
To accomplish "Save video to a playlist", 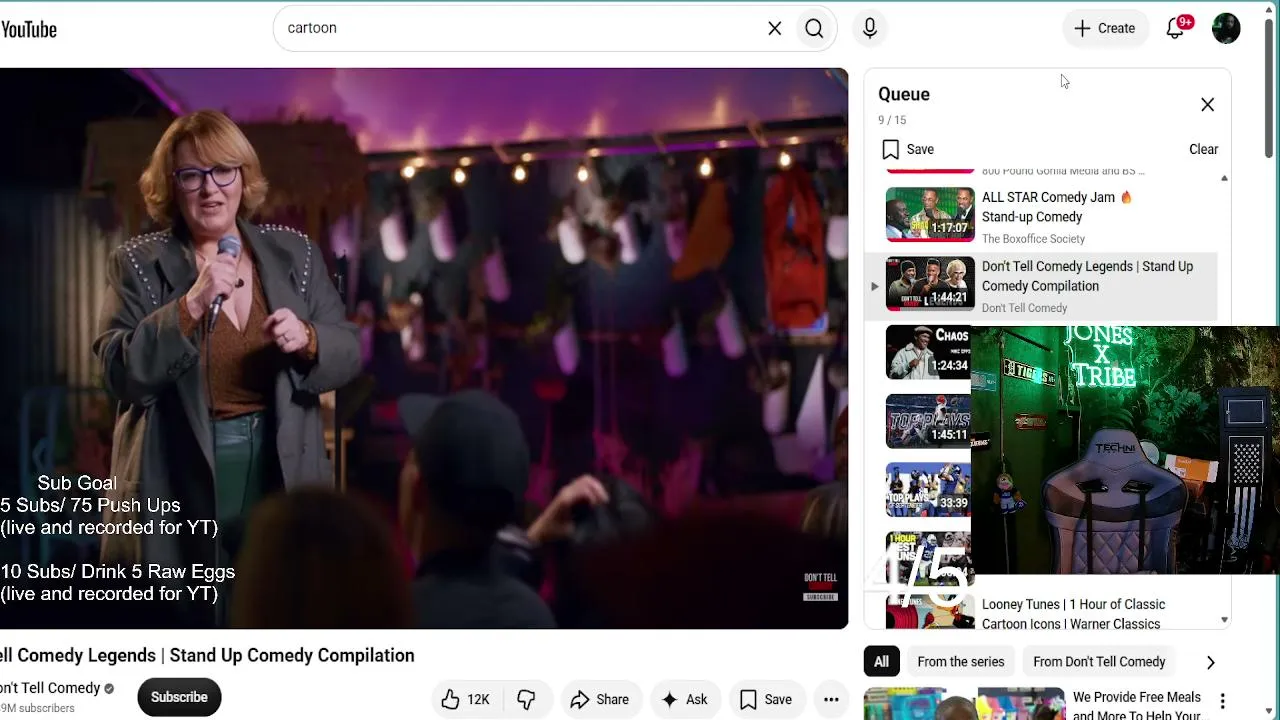I will click(x=765, y=699).
